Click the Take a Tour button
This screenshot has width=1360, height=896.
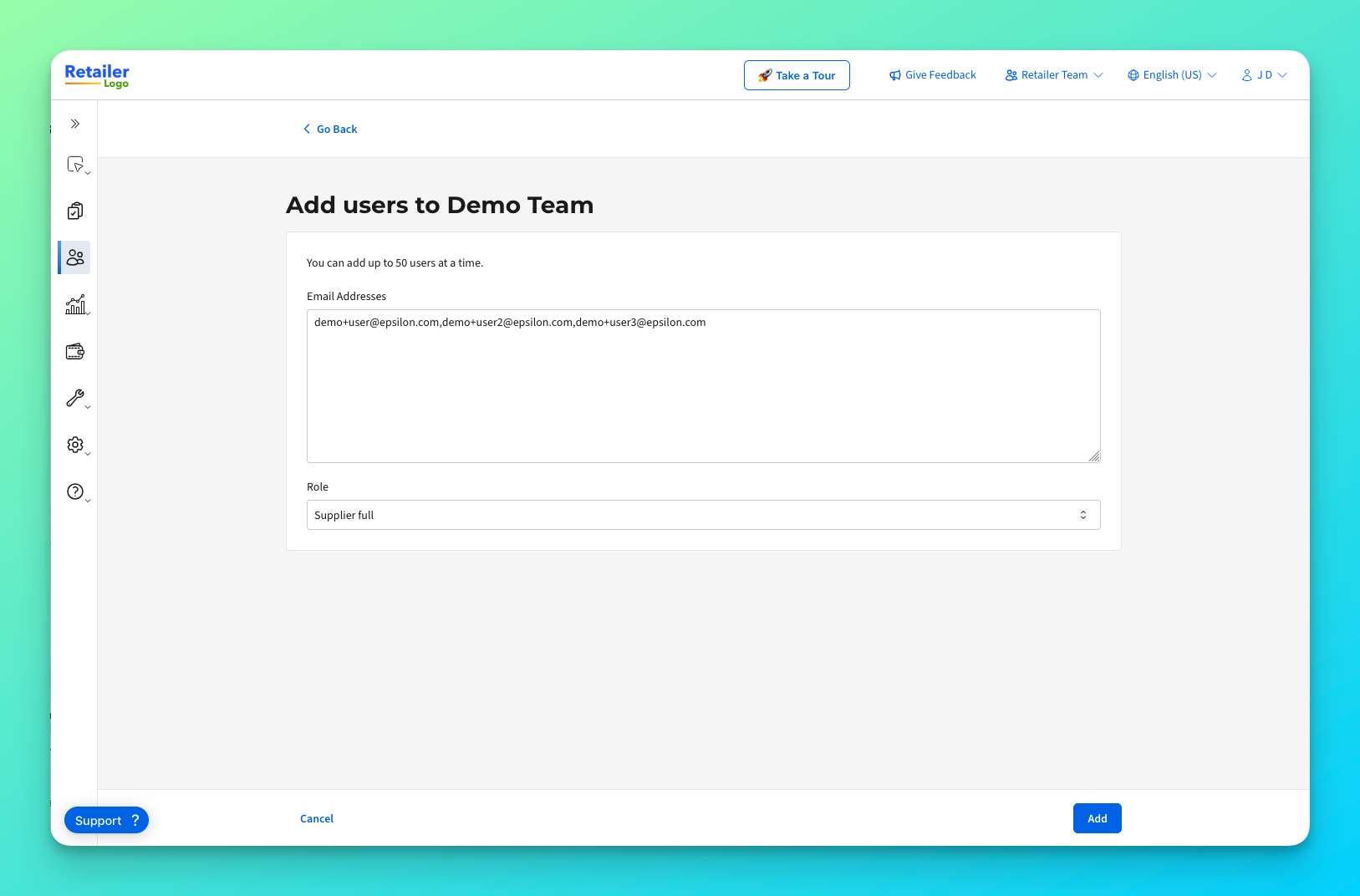(x=797, y=75)
